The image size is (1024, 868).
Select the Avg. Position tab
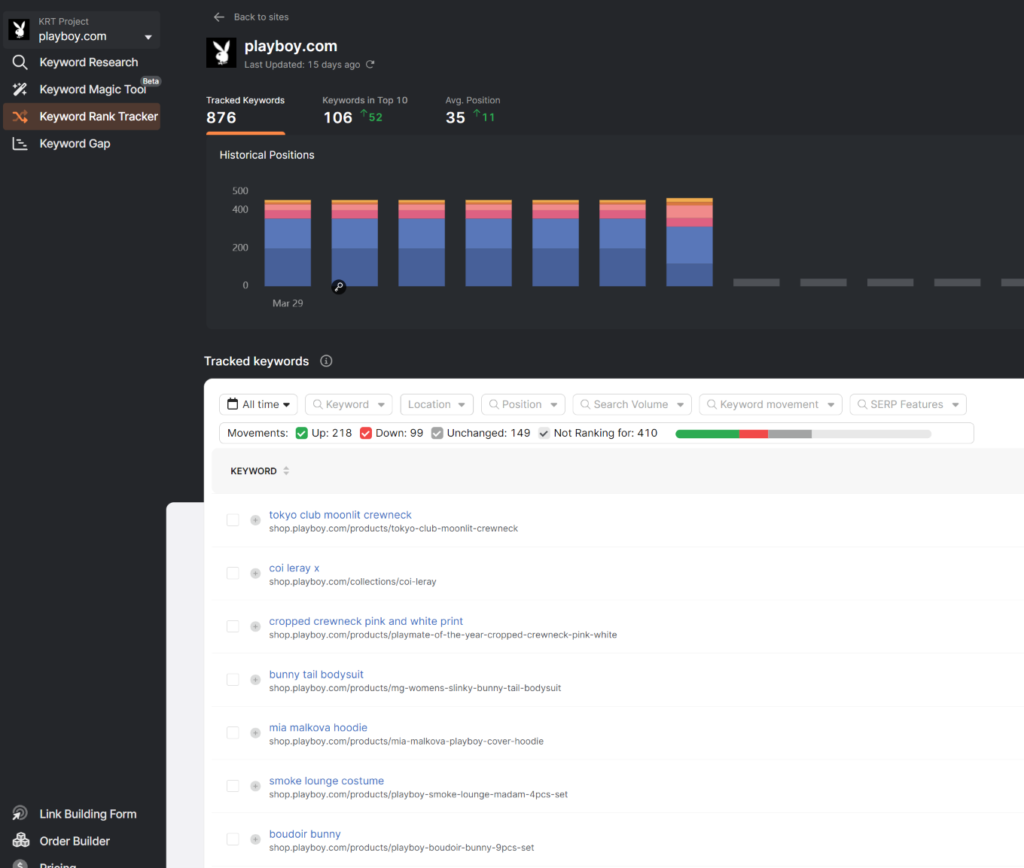pyautogui.click(x=473, y=111)
